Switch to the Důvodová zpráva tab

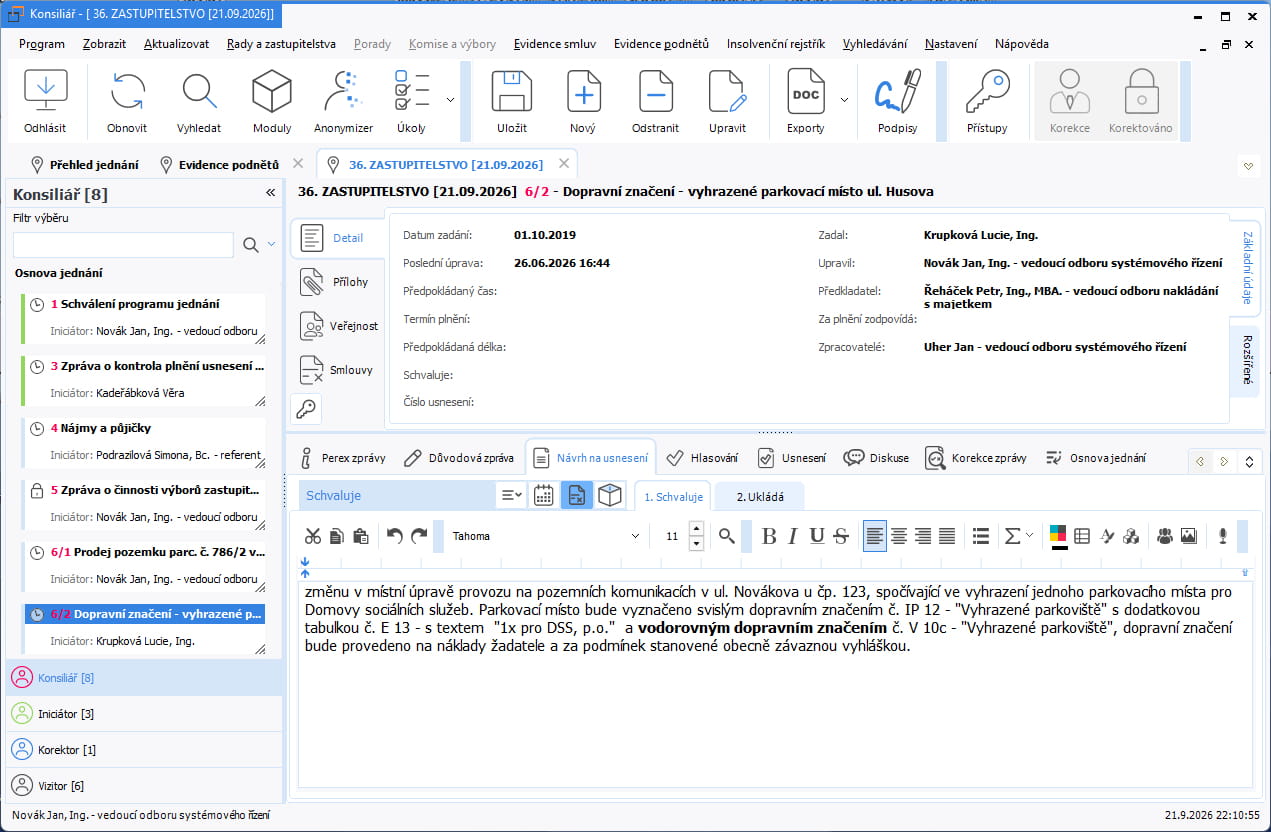pyautogui.click(x=459, y=458)
